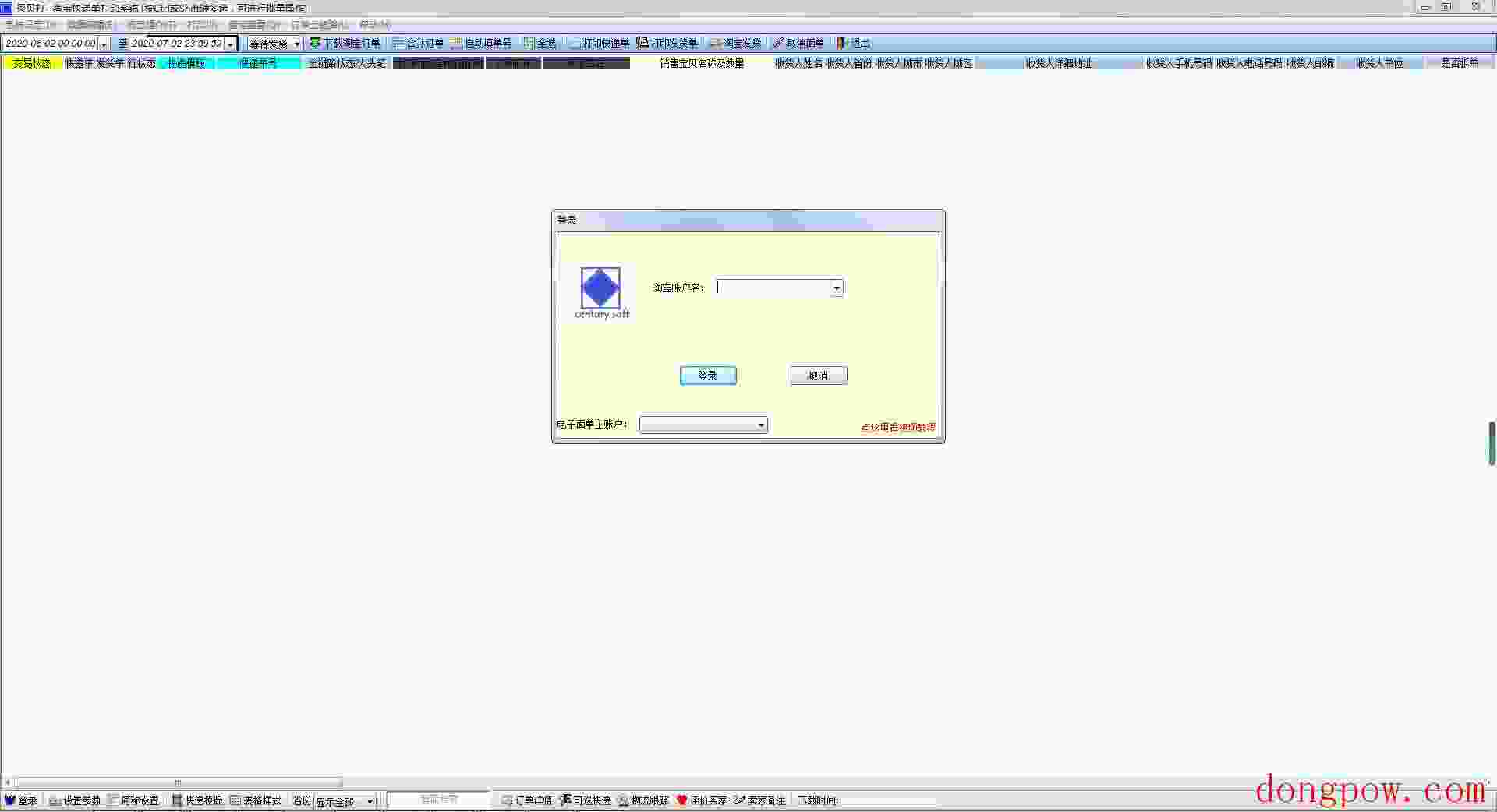Click the 收货人电话号码 column header
The width and height of the screenshot is (1497, 812).
pyautogui.click(x=1249, y=63)
